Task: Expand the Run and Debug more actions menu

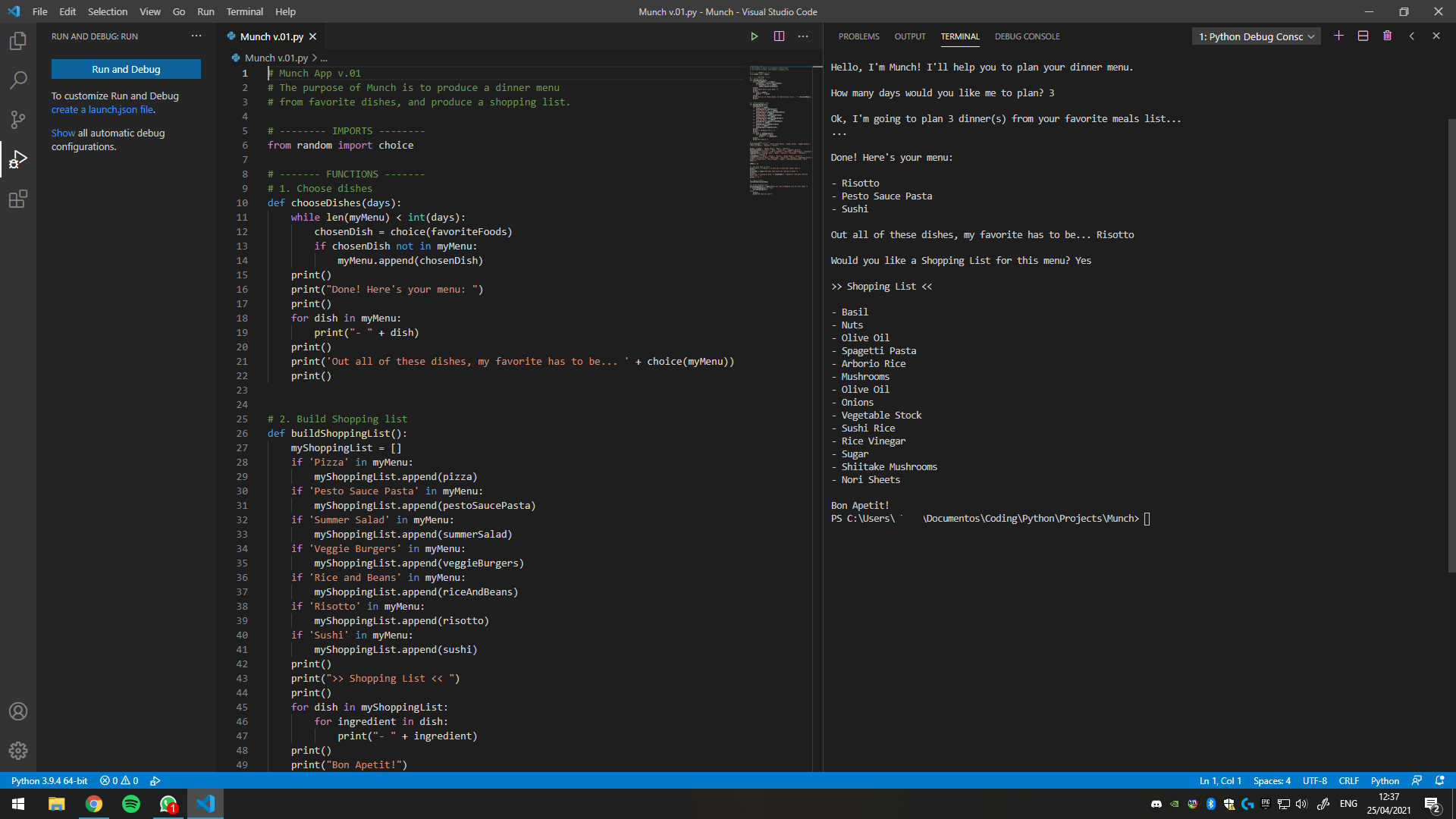Action: coord(196,36)
